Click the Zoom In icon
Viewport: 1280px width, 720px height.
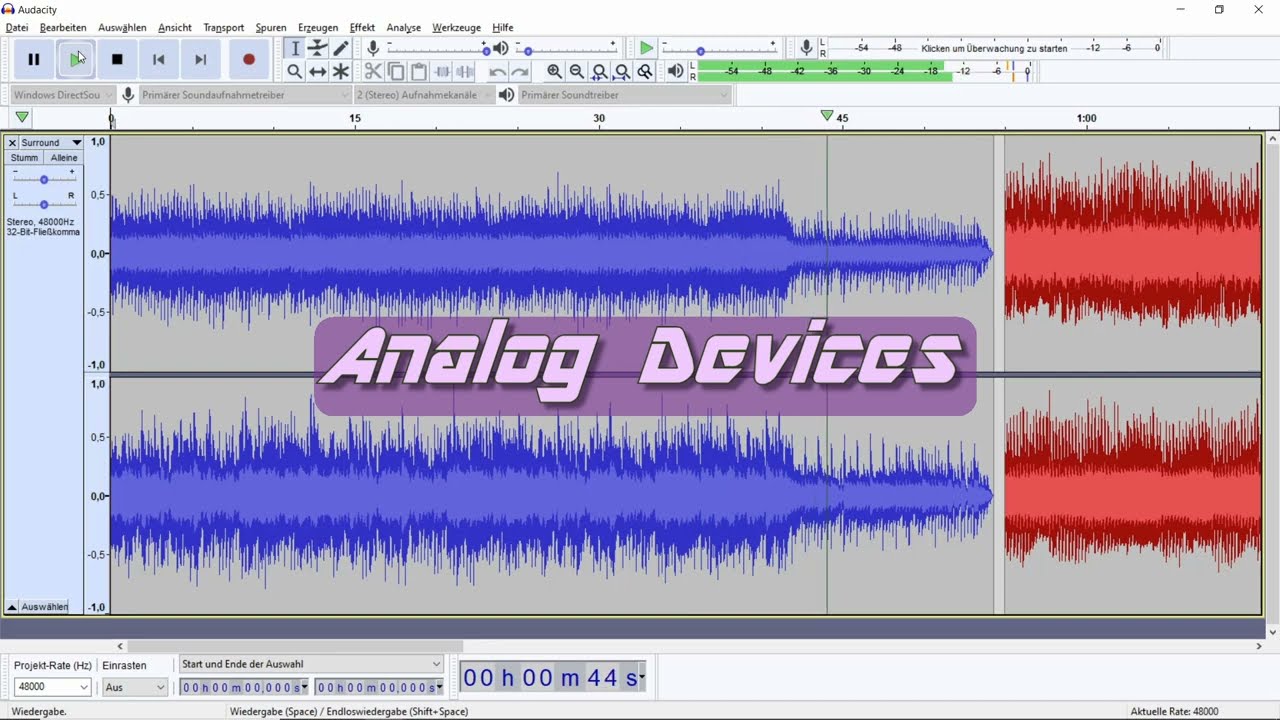pos(554,71)
